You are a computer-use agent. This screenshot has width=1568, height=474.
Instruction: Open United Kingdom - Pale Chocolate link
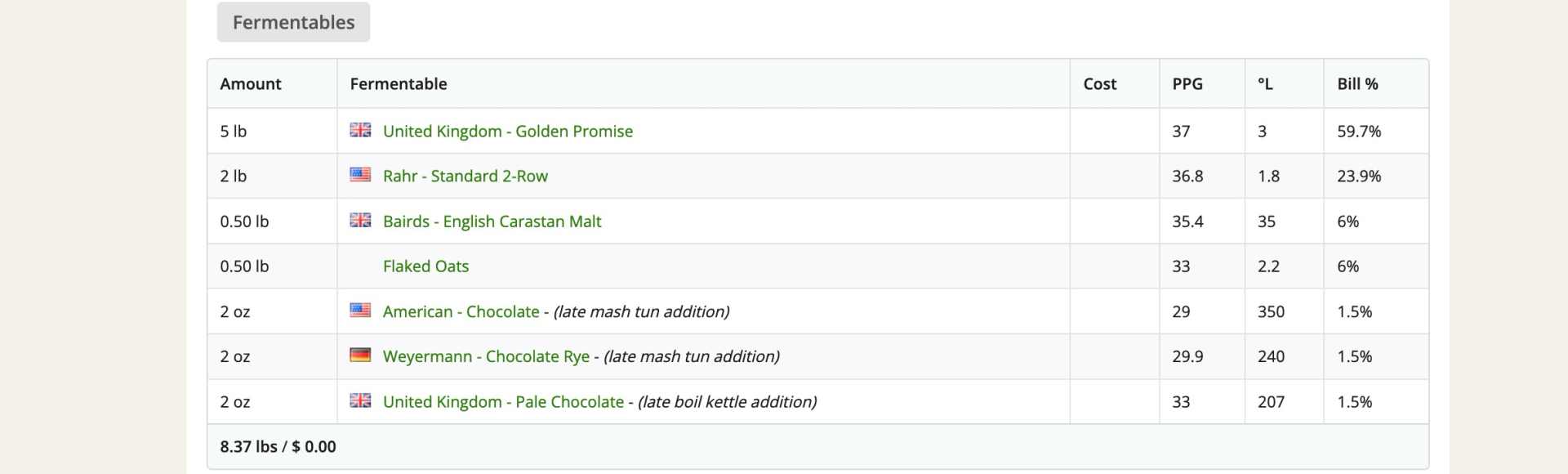(503, 402)
